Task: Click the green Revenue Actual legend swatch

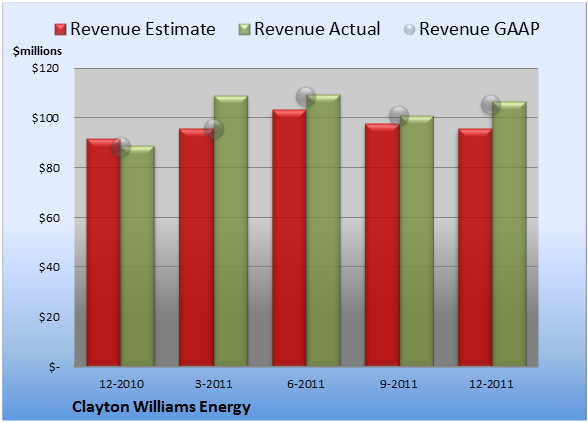Action: [x=244, y=30]
